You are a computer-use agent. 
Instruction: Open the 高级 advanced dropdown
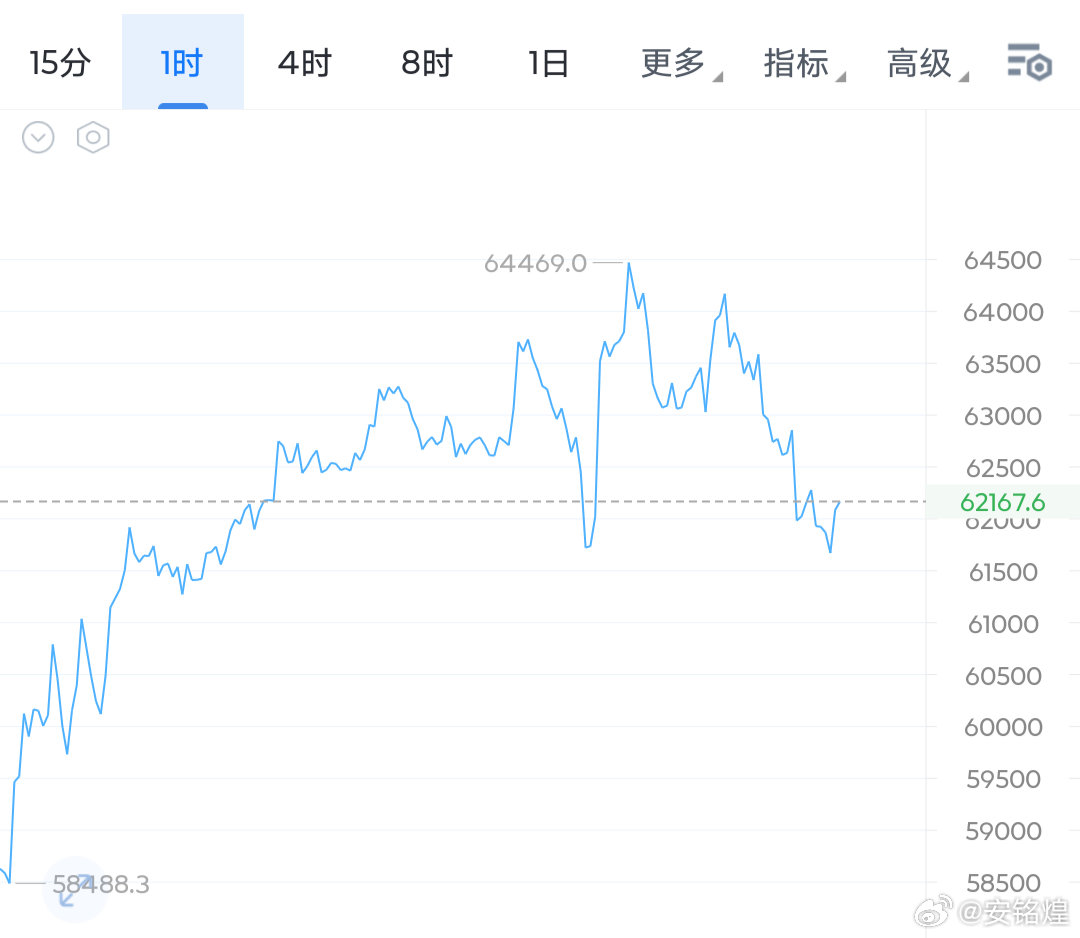click(x=926, y=63)
